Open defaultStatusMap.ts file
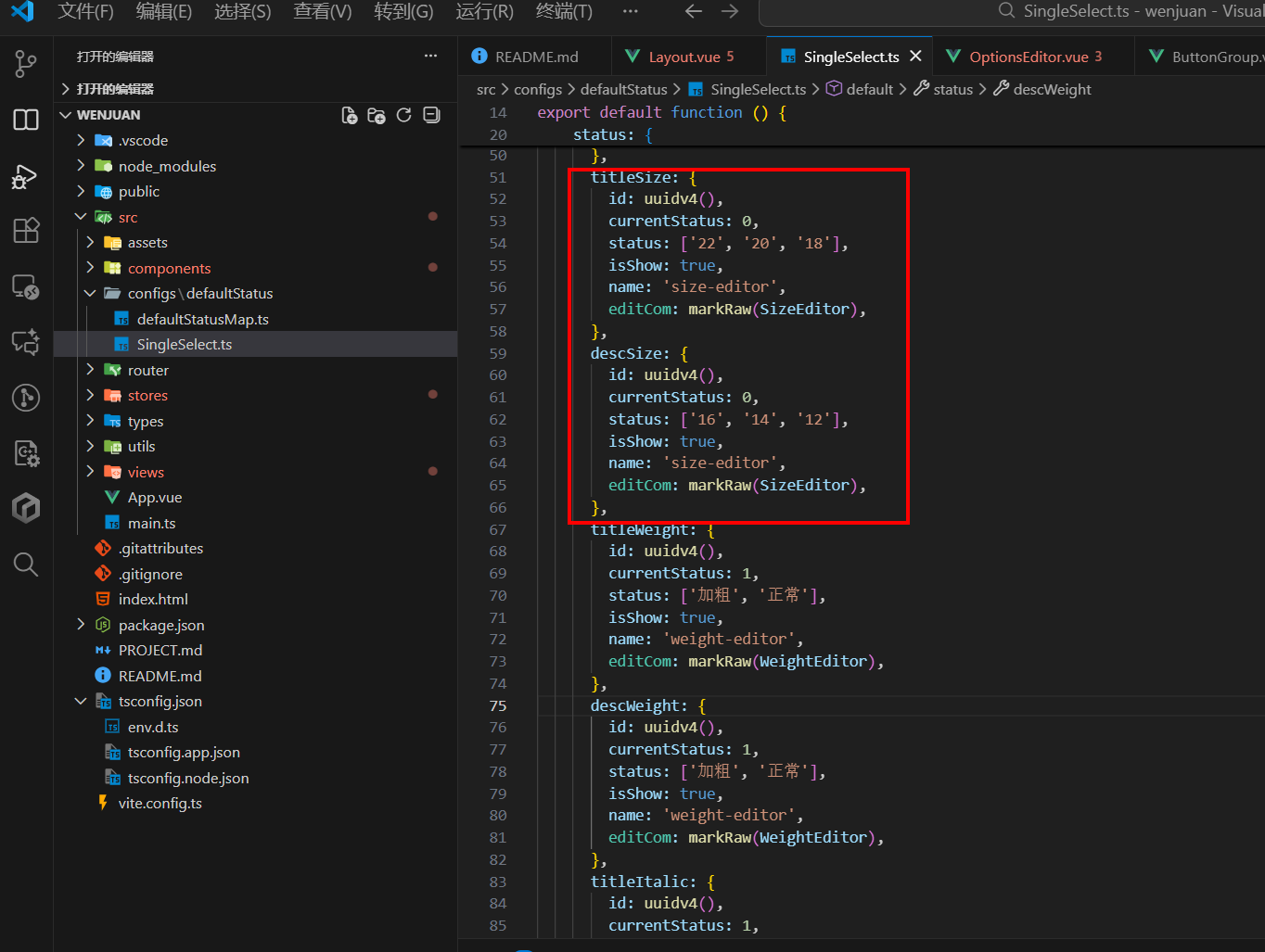The image size is (1265, 952). 202,319
